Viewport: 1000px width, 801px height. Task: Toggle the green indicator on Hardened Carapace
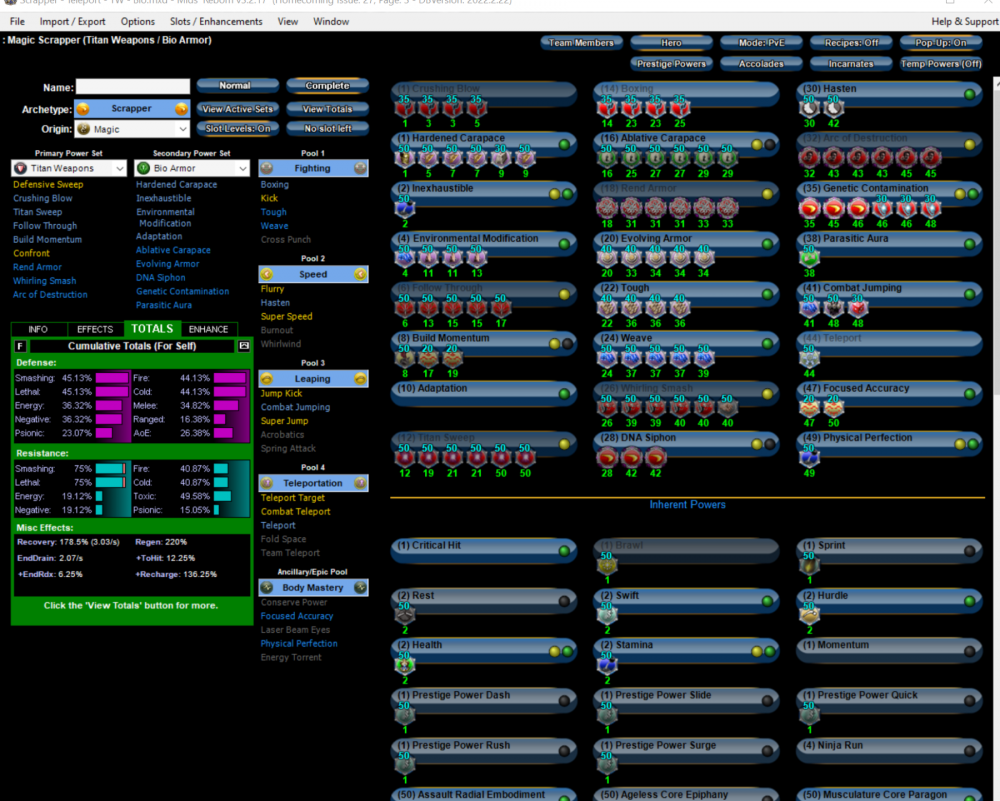click(564, 144)
